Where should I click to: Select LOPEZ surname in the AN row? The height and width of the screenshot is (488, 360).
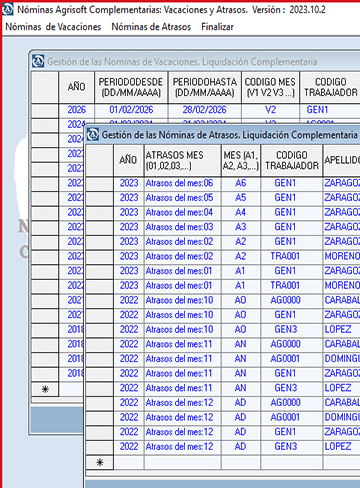tap(342, 388)
